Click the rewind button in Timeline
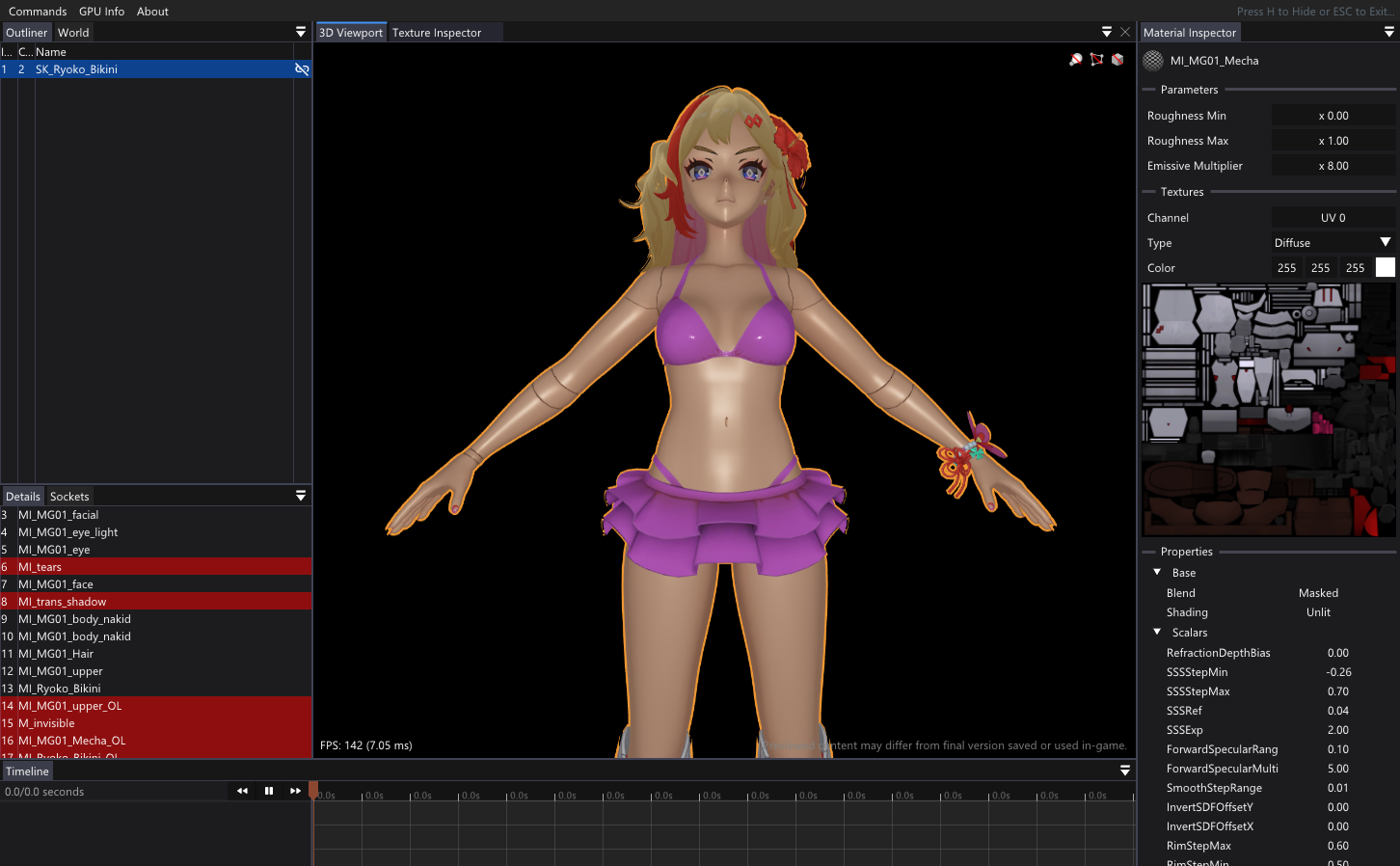This screenshot has height=866, width=1400. point(242,791)
